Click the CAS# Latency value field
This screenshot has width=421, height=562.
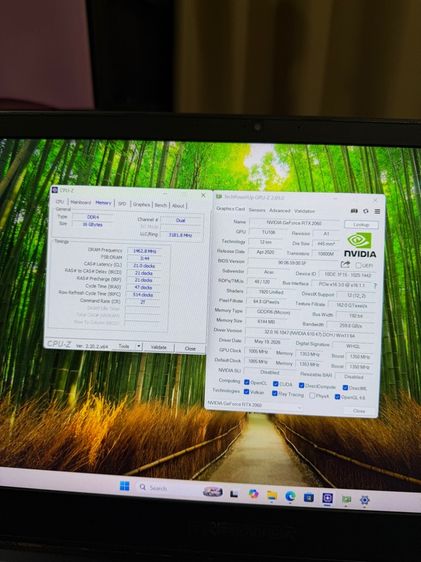(x=144, y=266)
